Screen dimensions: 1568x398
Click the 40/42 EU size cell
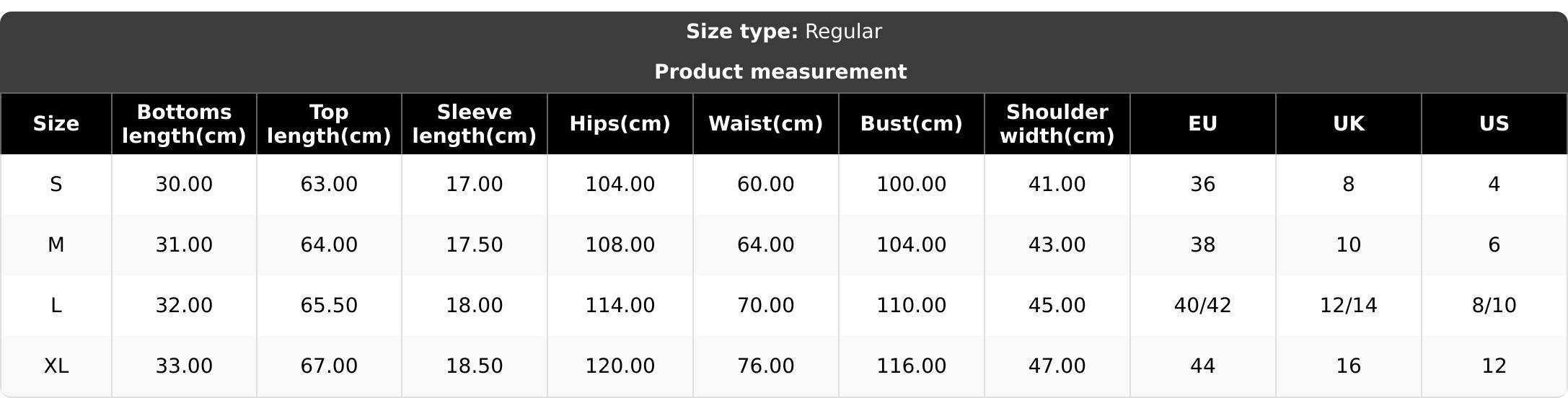tap(1202, 306)
